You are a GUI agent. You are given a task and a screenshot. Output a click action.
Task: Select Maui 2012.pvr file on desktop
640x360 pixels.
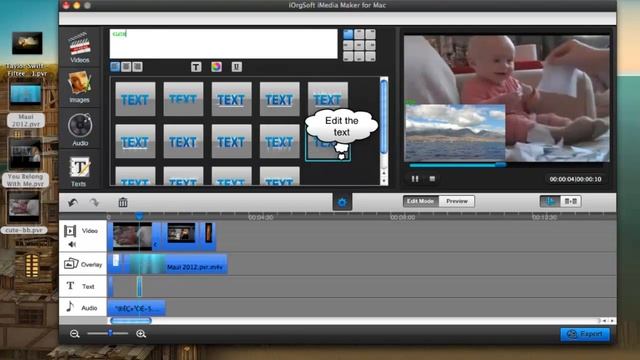[x=26, y=103]
